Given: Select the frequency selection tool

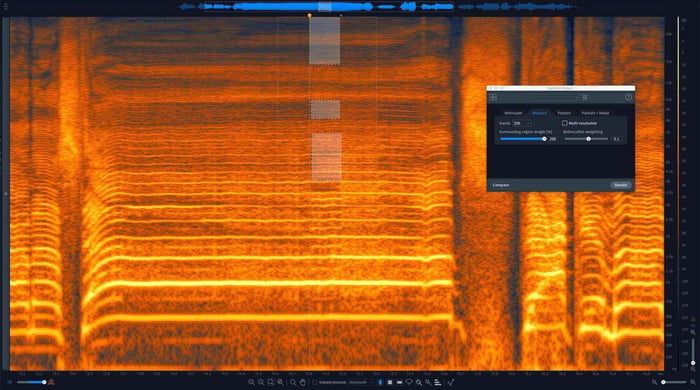Looking at the screenshot, I should click(399, 382).
